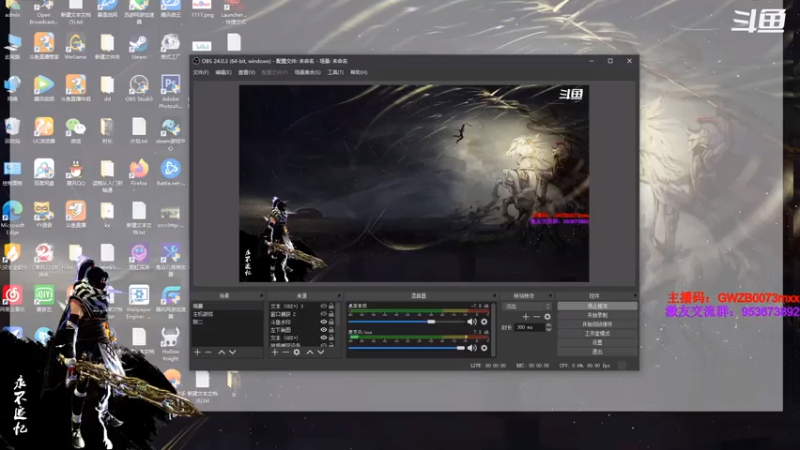The height and width of the screenshot is (450, 800).
Task: Open the Adobe Photoshop desktop shortcut
Action: coord(170,91)
